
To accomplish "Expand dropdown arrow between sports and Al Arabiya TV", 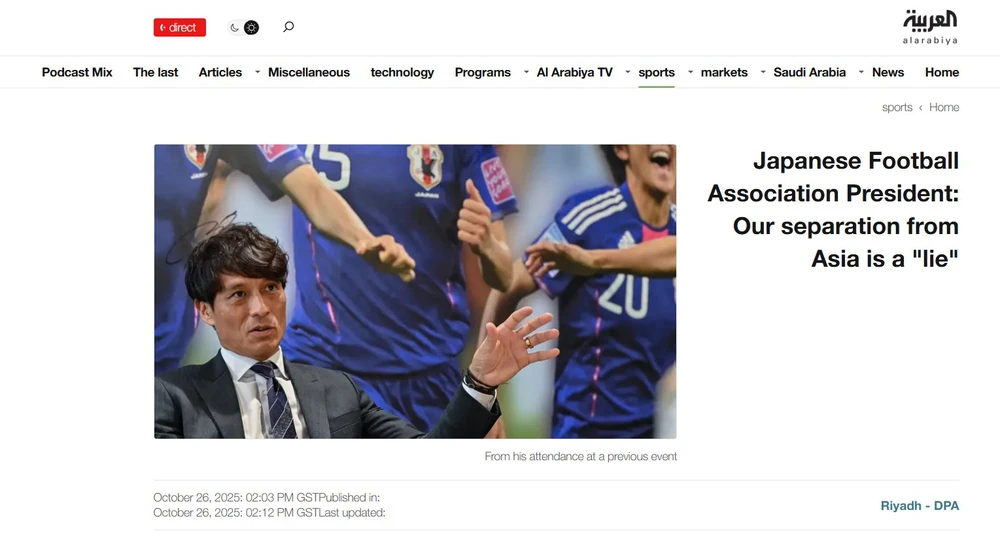I will tap(628, 72).
